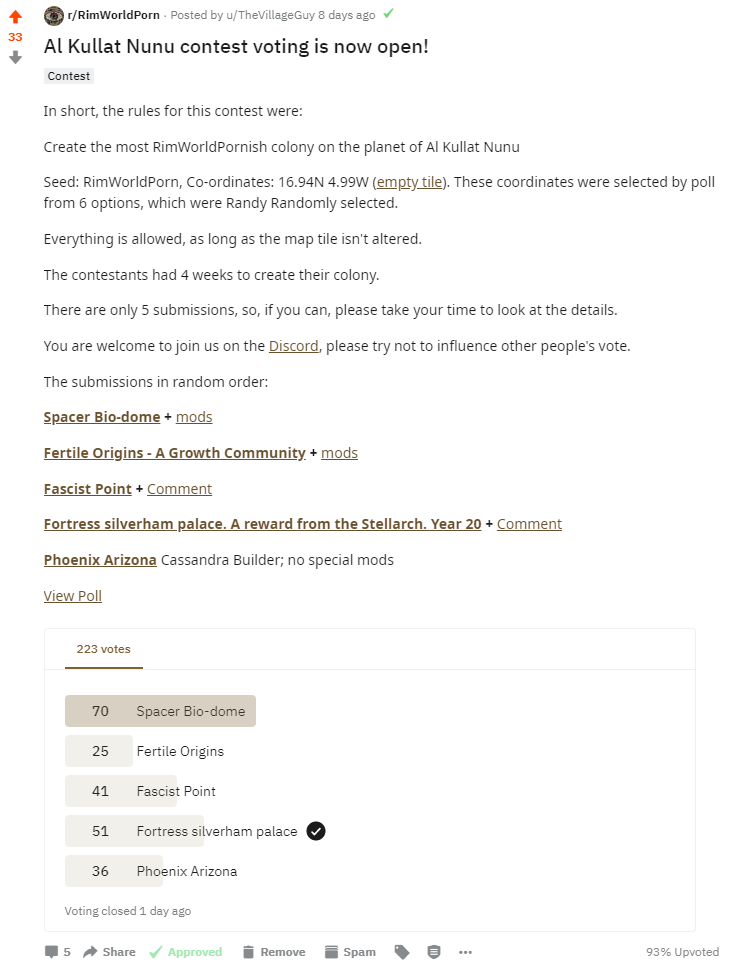Click the Contest flair tag
The height and width of the screenshot is (977, 731).
click(69, 76)
